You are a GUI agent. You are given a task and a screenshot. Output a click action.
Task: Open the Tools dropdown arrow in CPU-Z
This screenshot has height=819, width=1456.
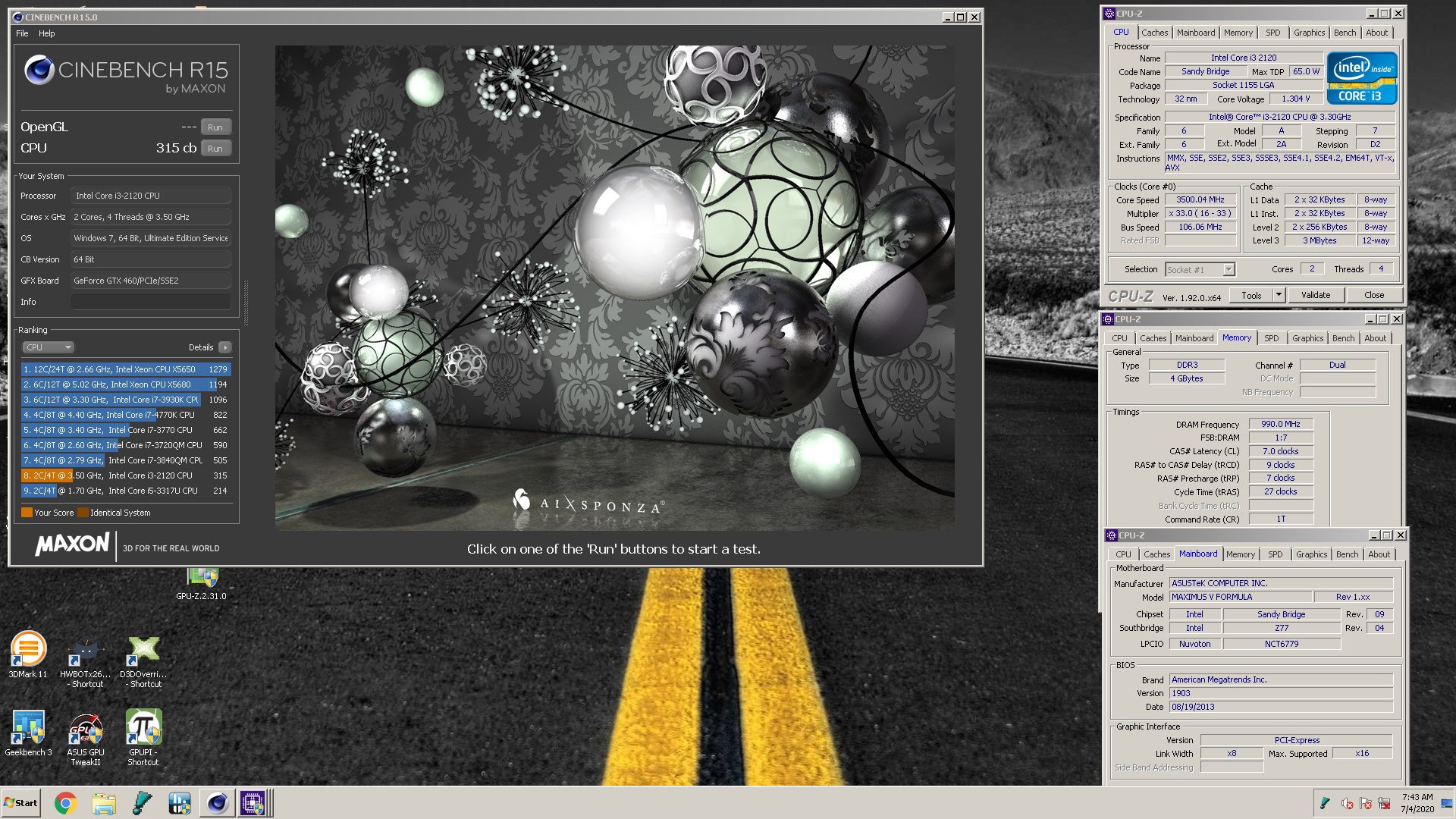(1279, 295)
